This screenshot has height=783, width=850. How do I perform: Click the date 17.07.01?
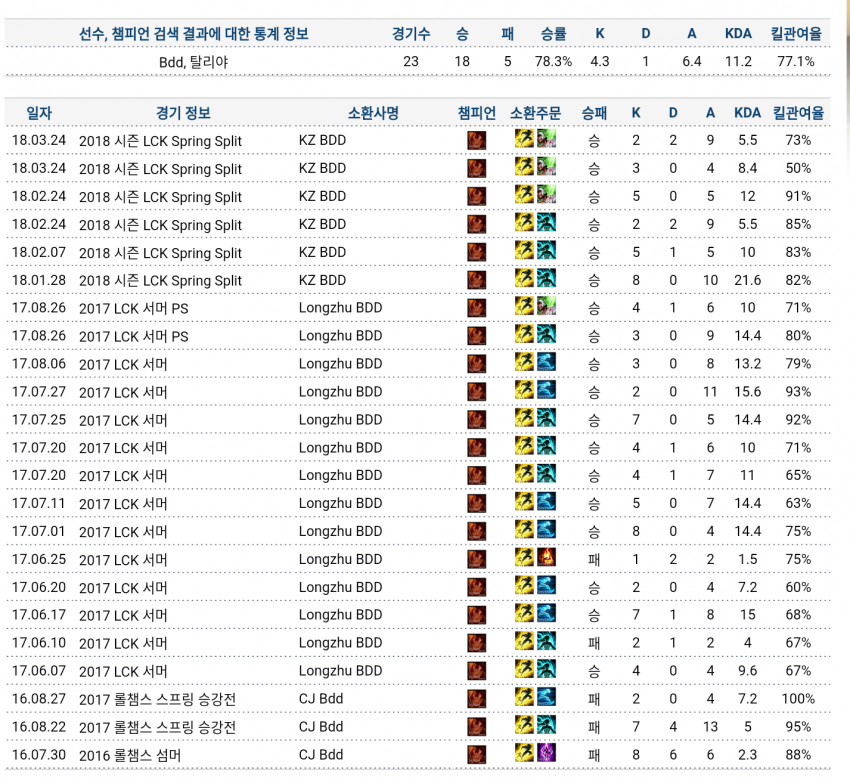(x=38, y=531)
